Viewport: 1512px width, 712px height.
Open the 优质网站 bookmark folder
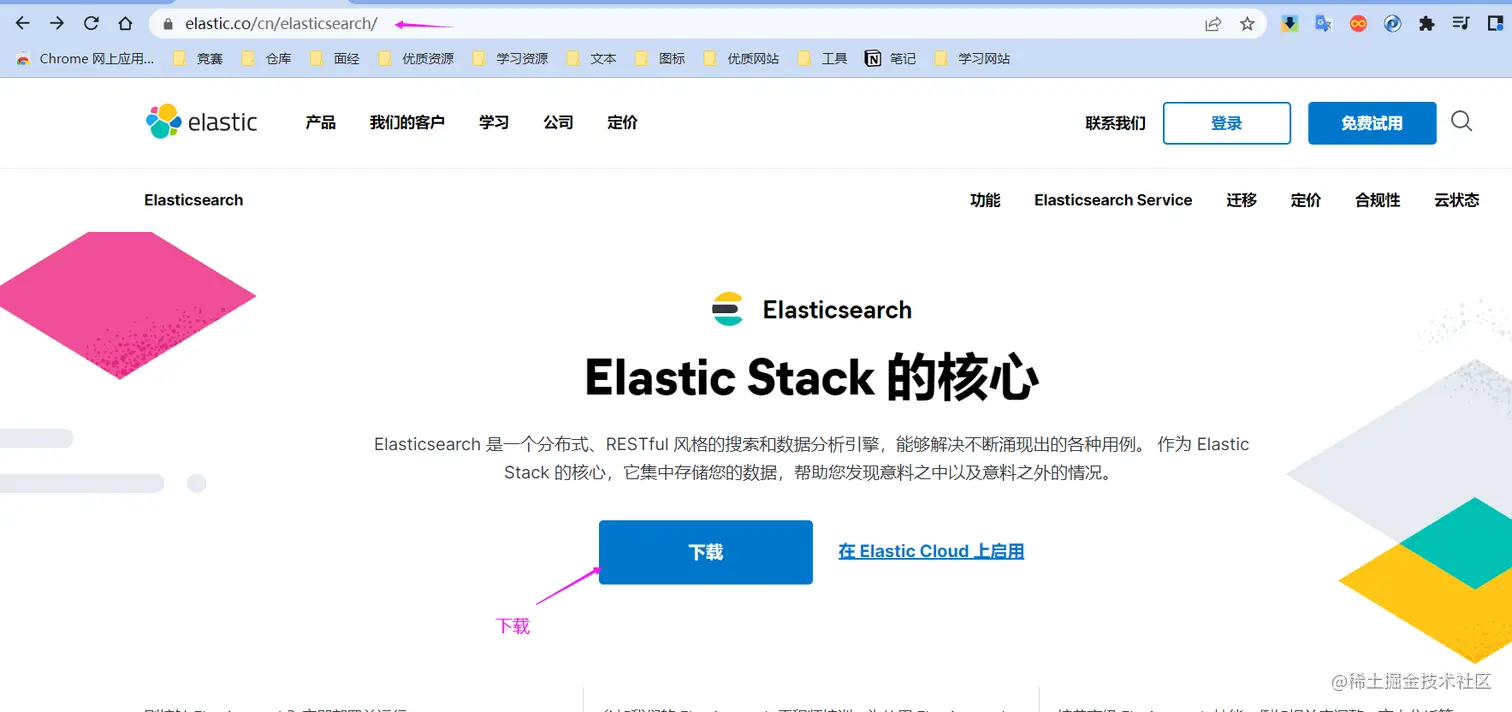click(741, 59)
